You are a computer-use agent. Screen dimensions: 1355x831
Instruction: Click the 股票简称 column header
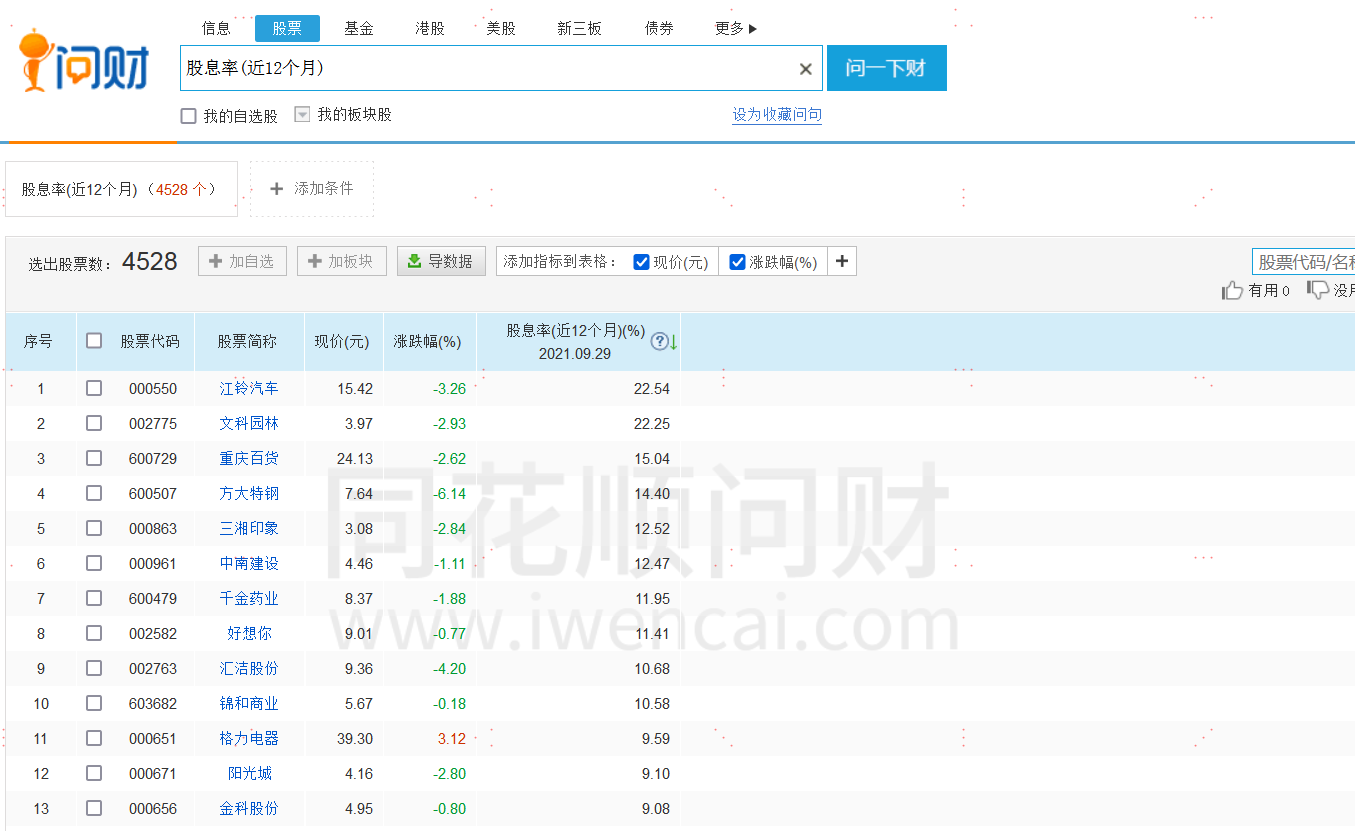point(247,341)
